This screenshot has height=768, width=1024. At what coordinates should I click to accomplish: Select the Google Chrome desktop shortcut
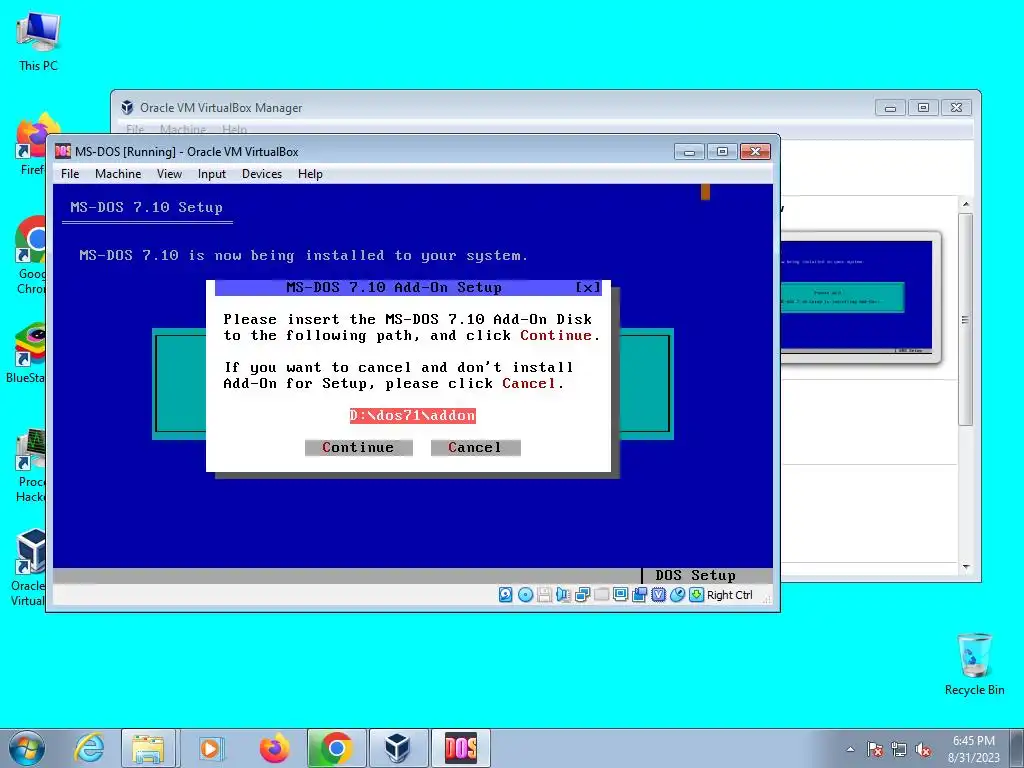(31, 255)
